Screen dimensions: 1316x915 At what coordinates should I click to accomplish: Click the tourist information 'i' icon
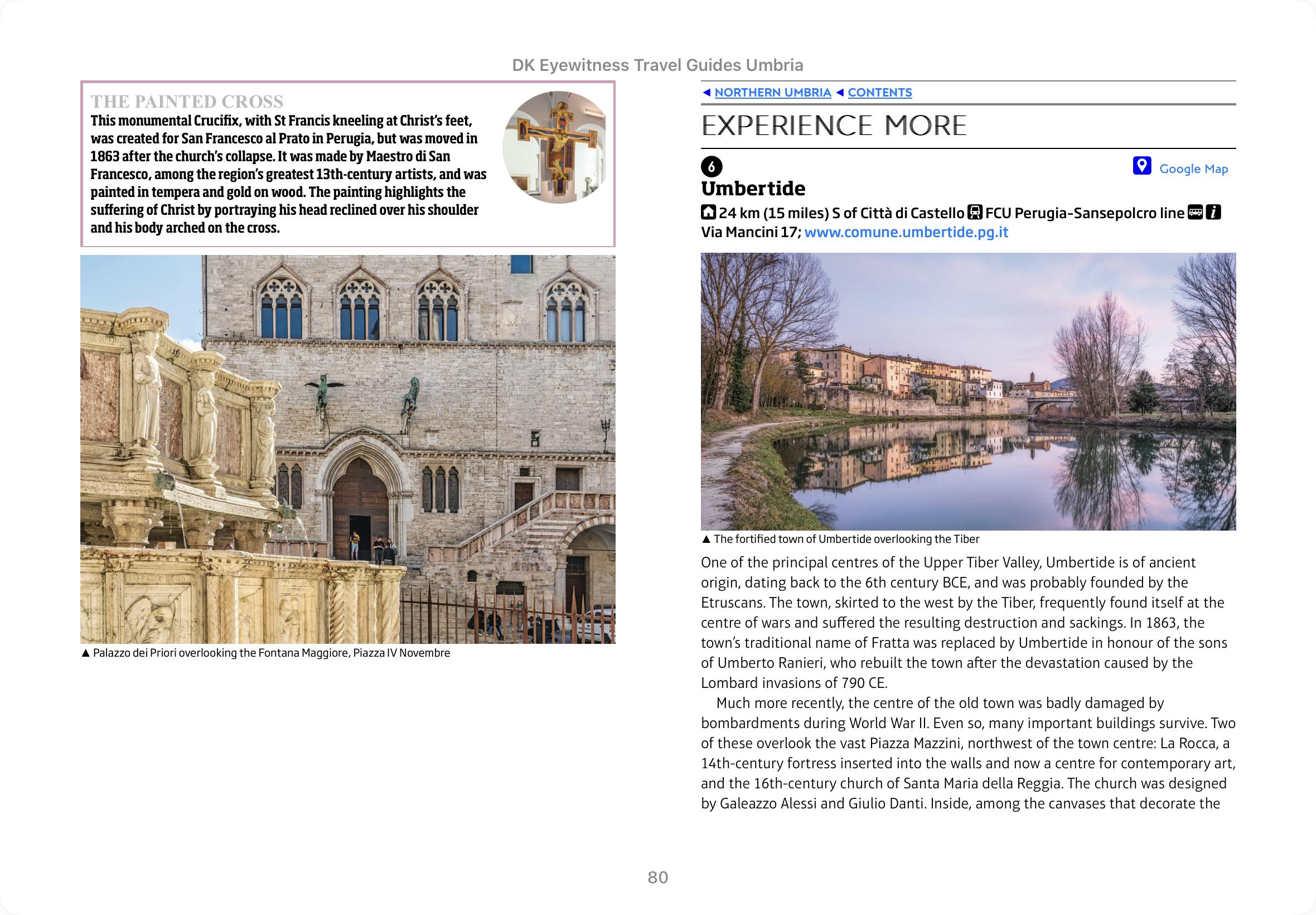tap(1213, 212)
